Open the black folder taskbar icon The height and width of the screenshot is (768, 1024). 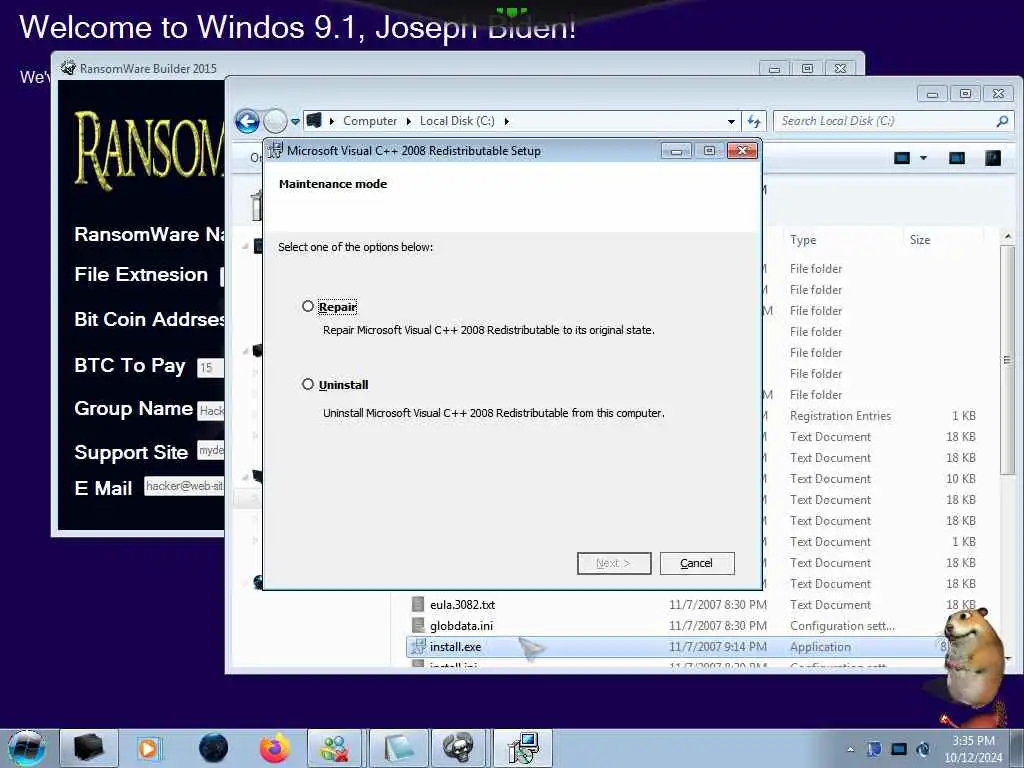pos(89,748)
